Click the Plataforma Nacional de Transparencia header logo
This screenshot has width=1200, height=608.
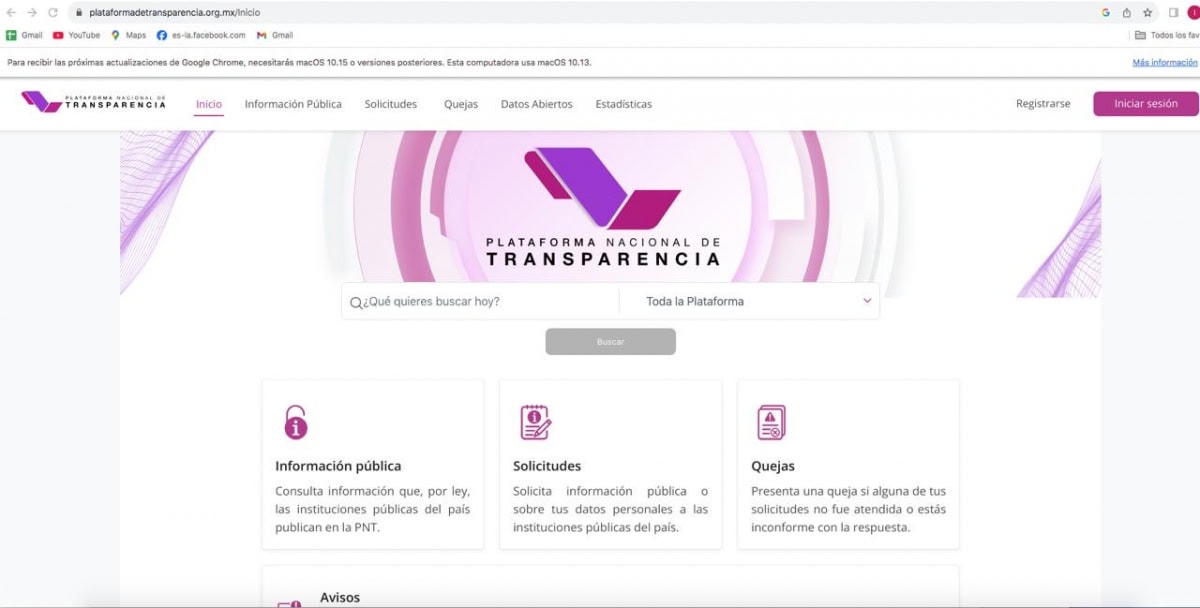pos(94,102)
